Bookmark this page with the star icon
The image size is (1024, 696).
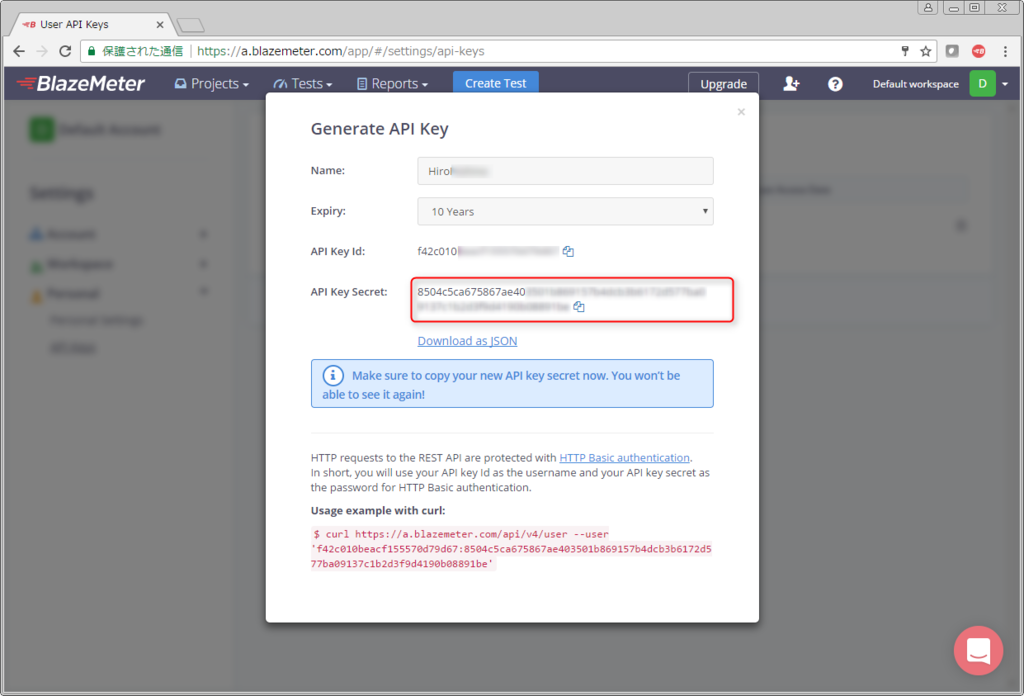925,51
